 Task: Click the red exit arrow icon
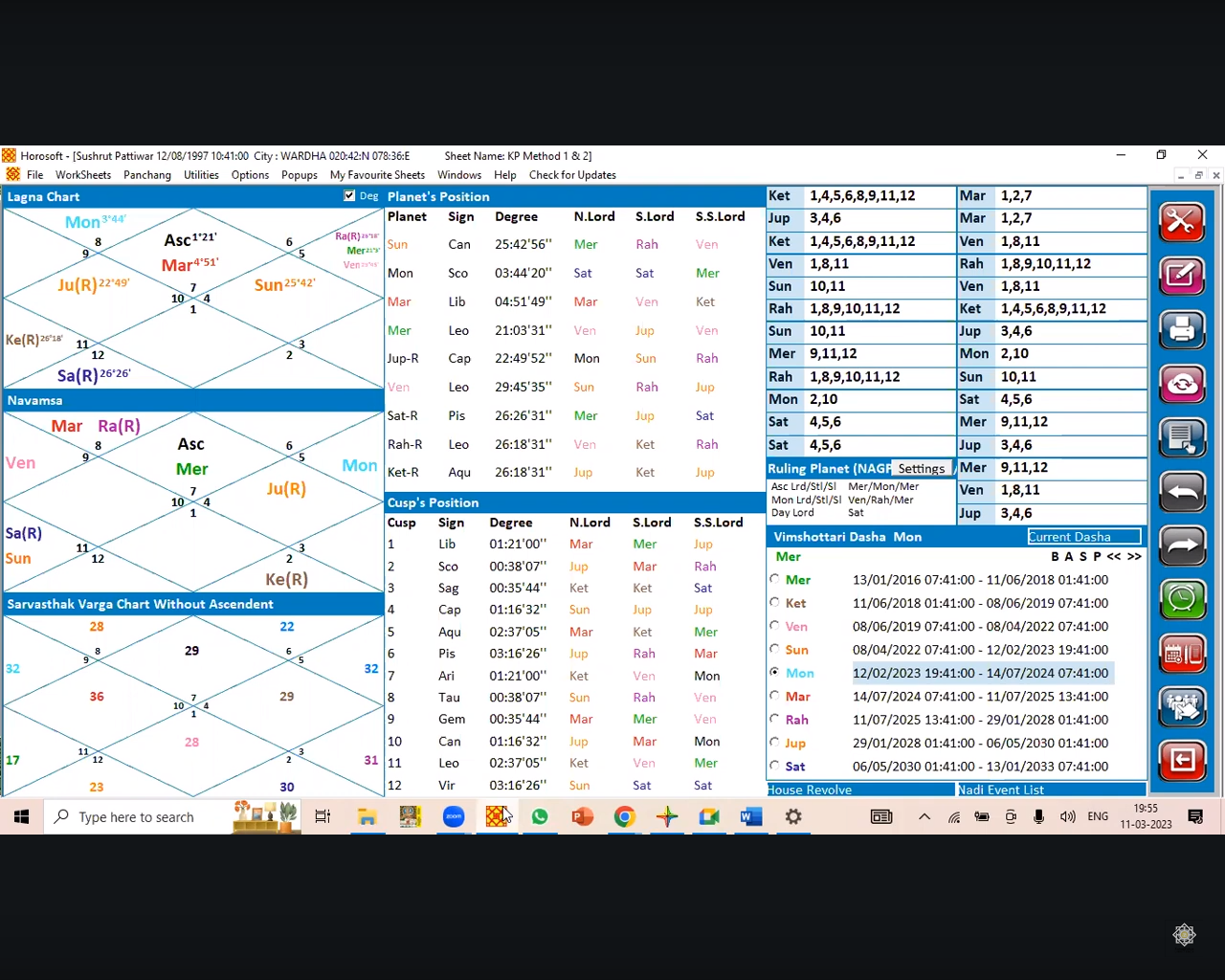pyautogui.click(x=1182, y=761)
